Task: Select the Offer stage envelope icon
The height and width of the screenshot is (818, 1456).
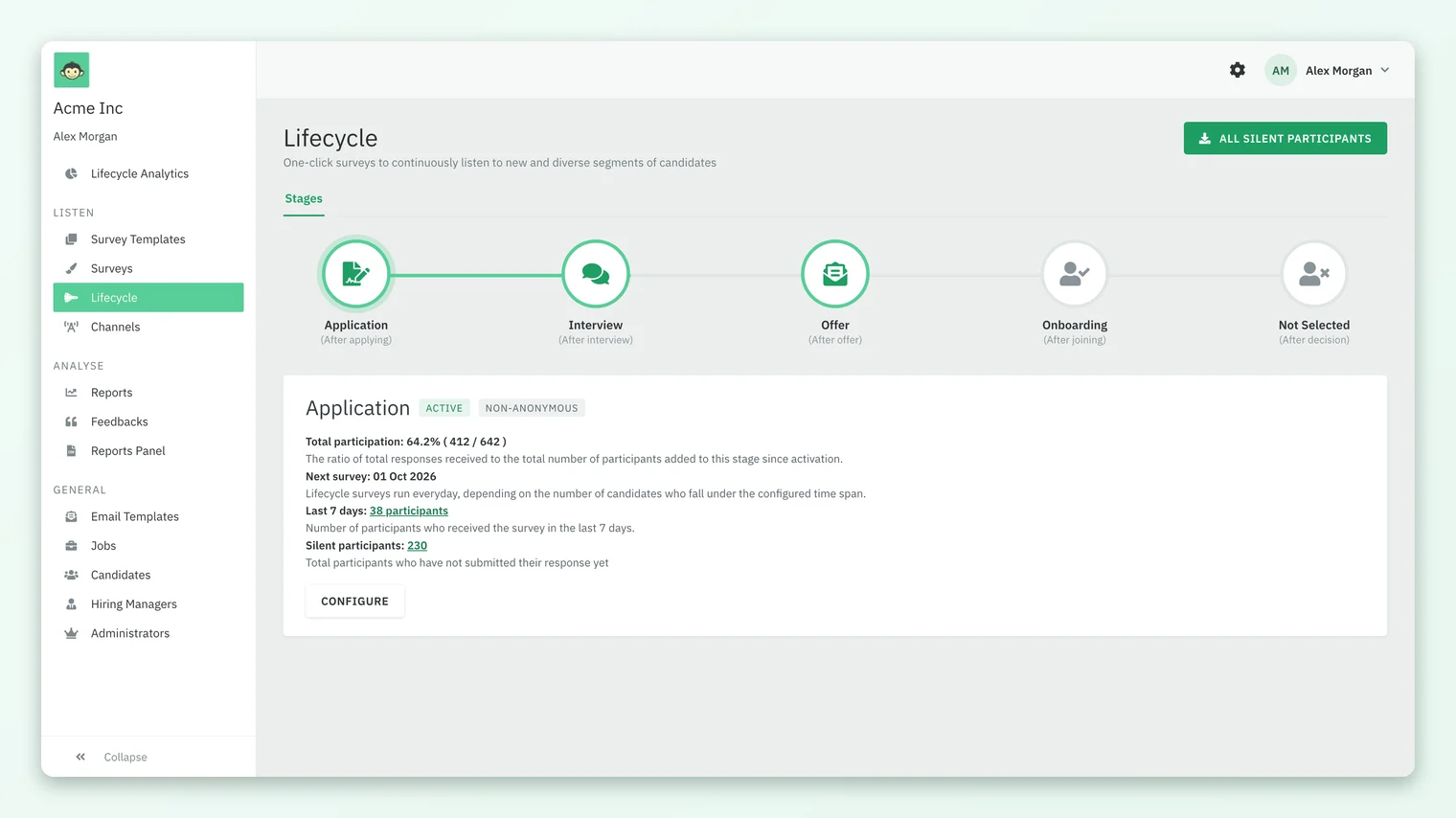Action: click(x=835, y=274)
